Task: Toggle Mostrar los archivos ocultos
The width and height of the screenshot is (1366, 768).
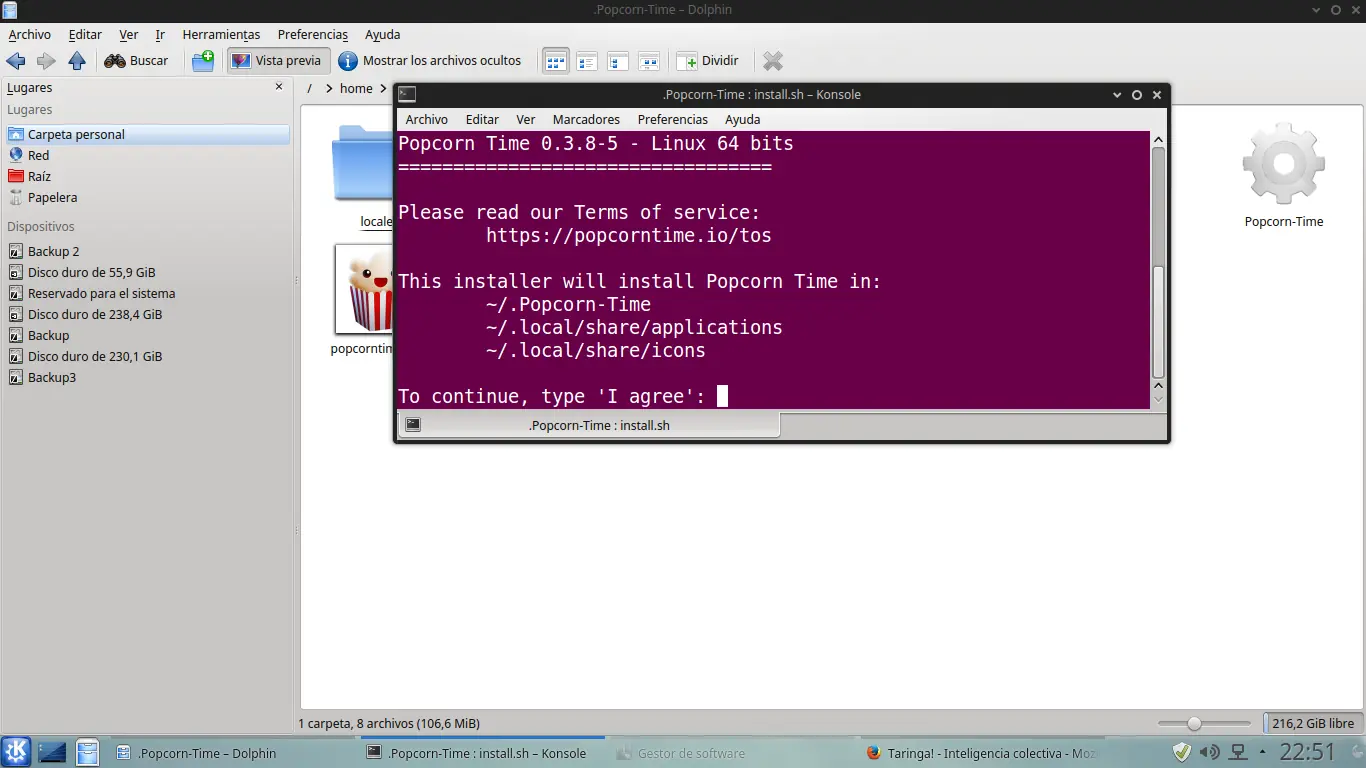Action: click(430, 61)
